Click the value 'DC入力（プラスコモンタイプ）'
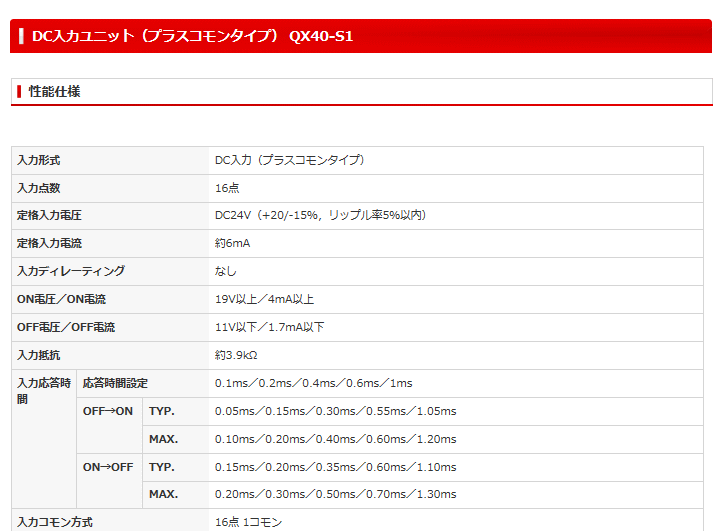This screenshot has width=715, height=531. point(290,160)
